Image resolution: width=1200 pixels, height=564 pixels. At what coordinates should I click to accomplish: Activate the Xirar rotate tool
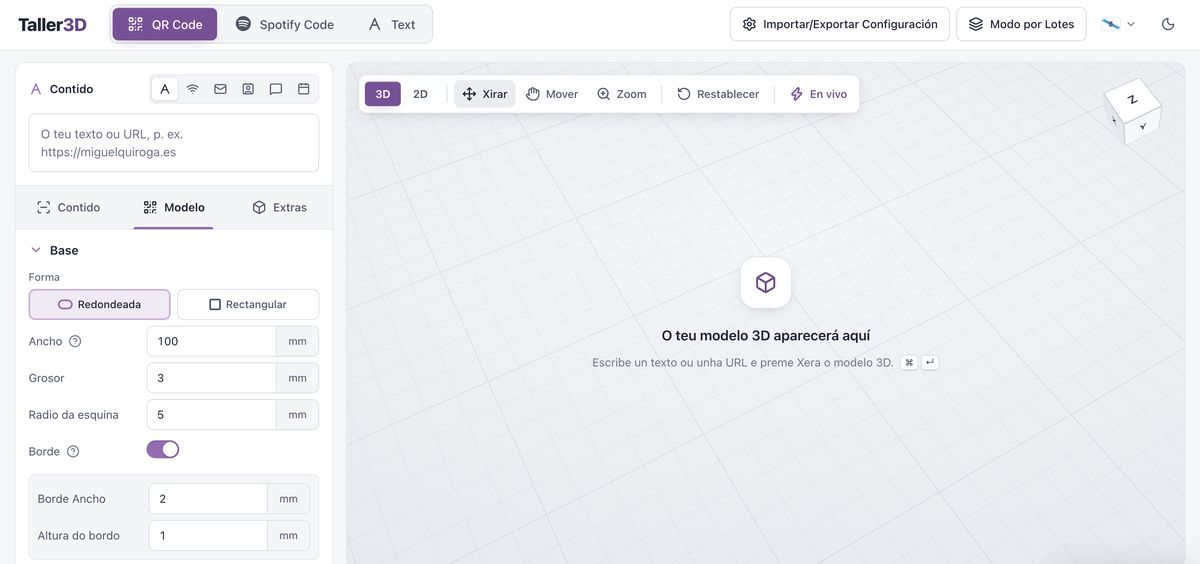point(485,94)
